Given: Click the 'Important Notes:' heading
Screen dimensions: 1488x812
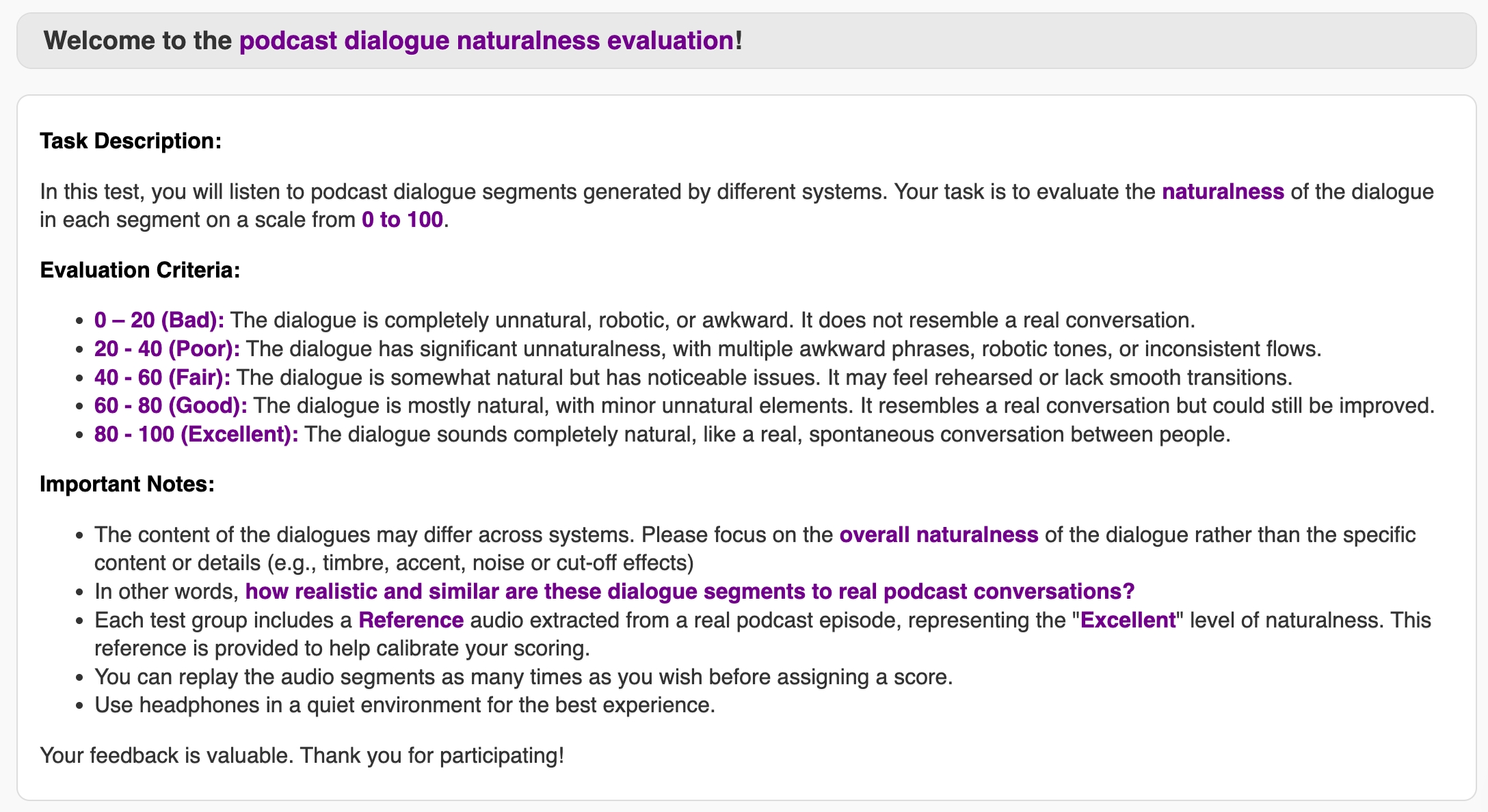Looking at the screenshot, I should point(127,484).
